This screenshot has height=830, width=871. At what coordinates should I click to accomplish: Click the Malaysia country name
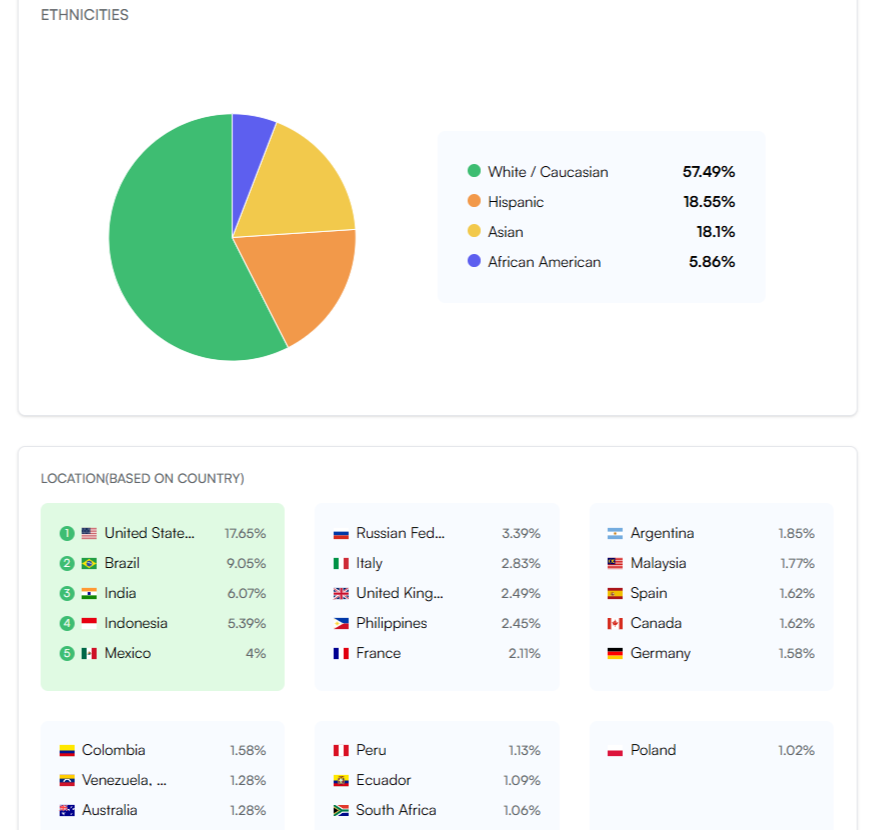pos(658,563)
